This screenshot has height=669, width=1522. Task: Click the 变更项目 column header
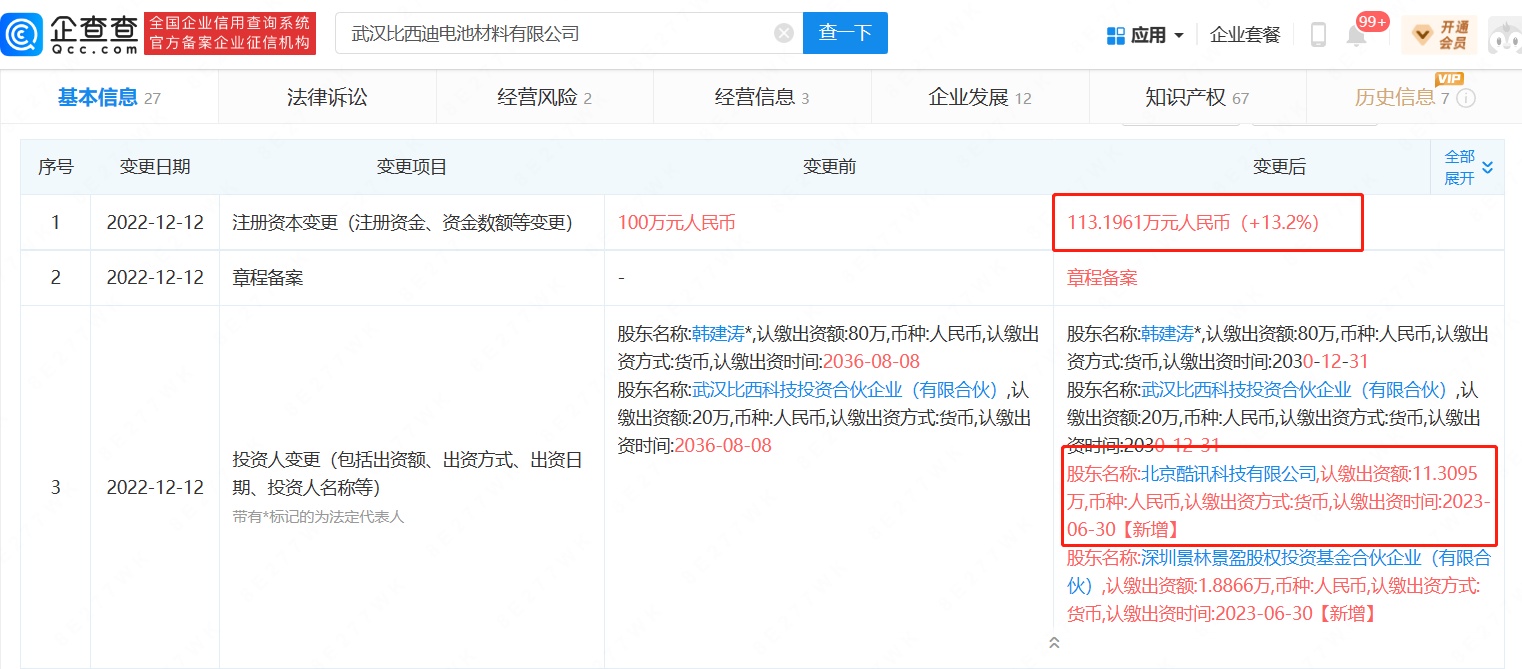[x=412, y=167]
